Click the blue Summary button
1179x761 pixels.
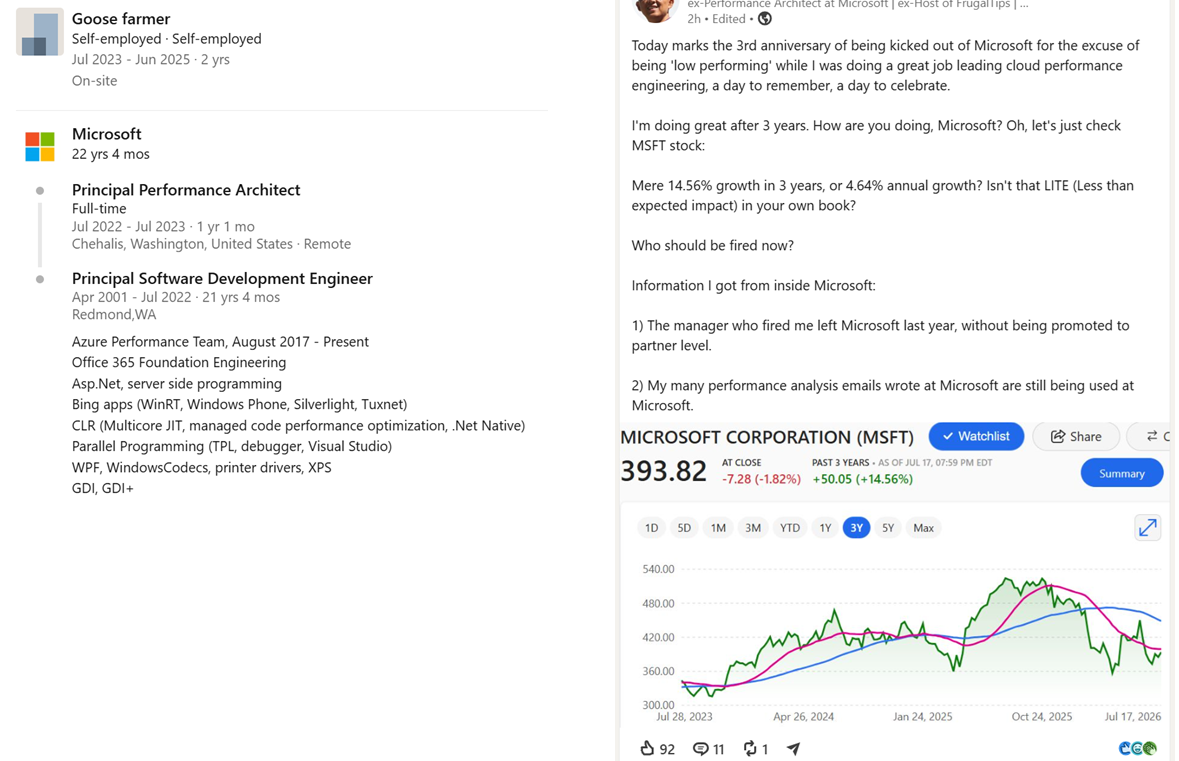[1122, 473]
